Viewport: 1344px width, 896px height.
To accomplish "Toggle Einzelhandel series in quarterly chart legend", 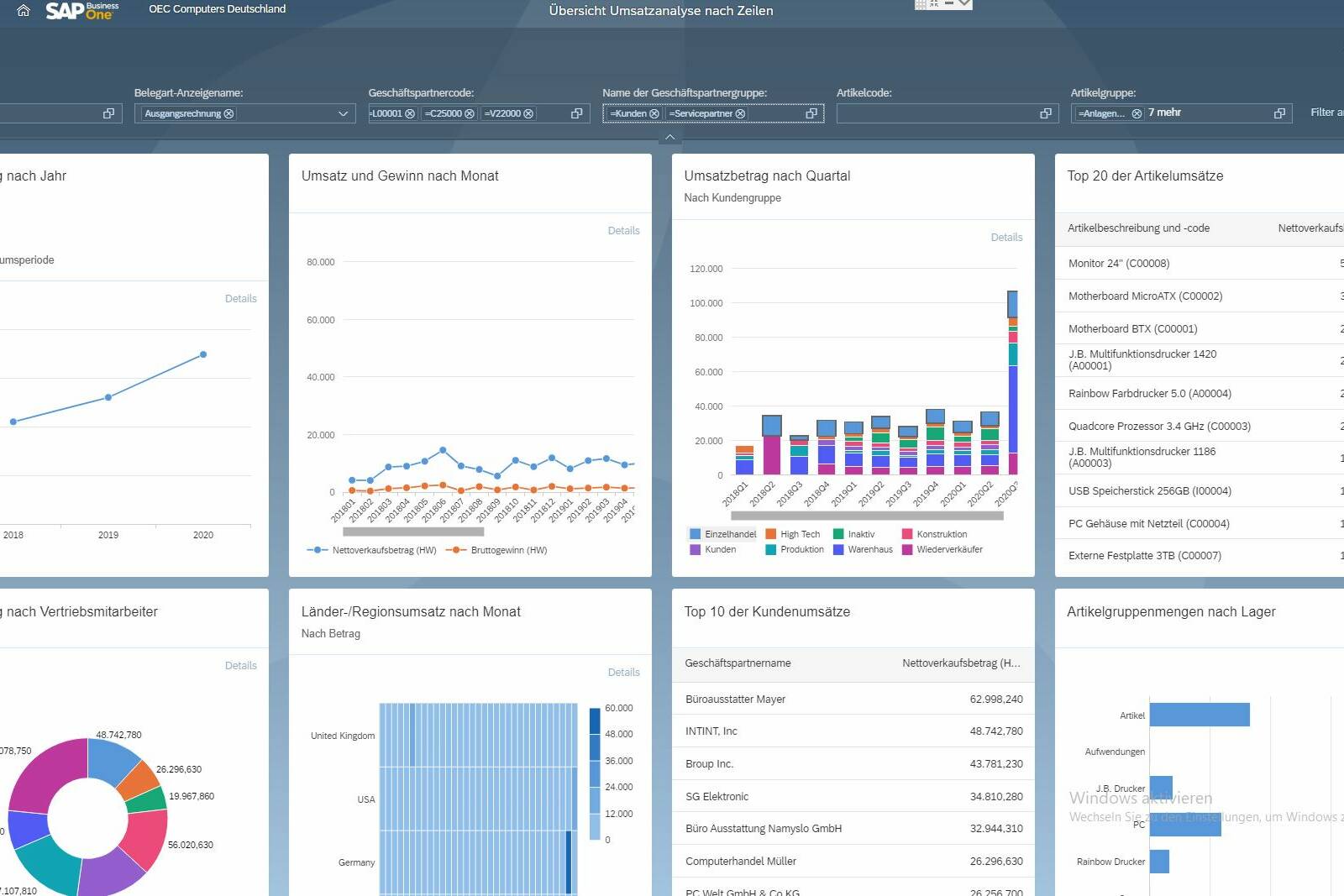I will 722,534.
